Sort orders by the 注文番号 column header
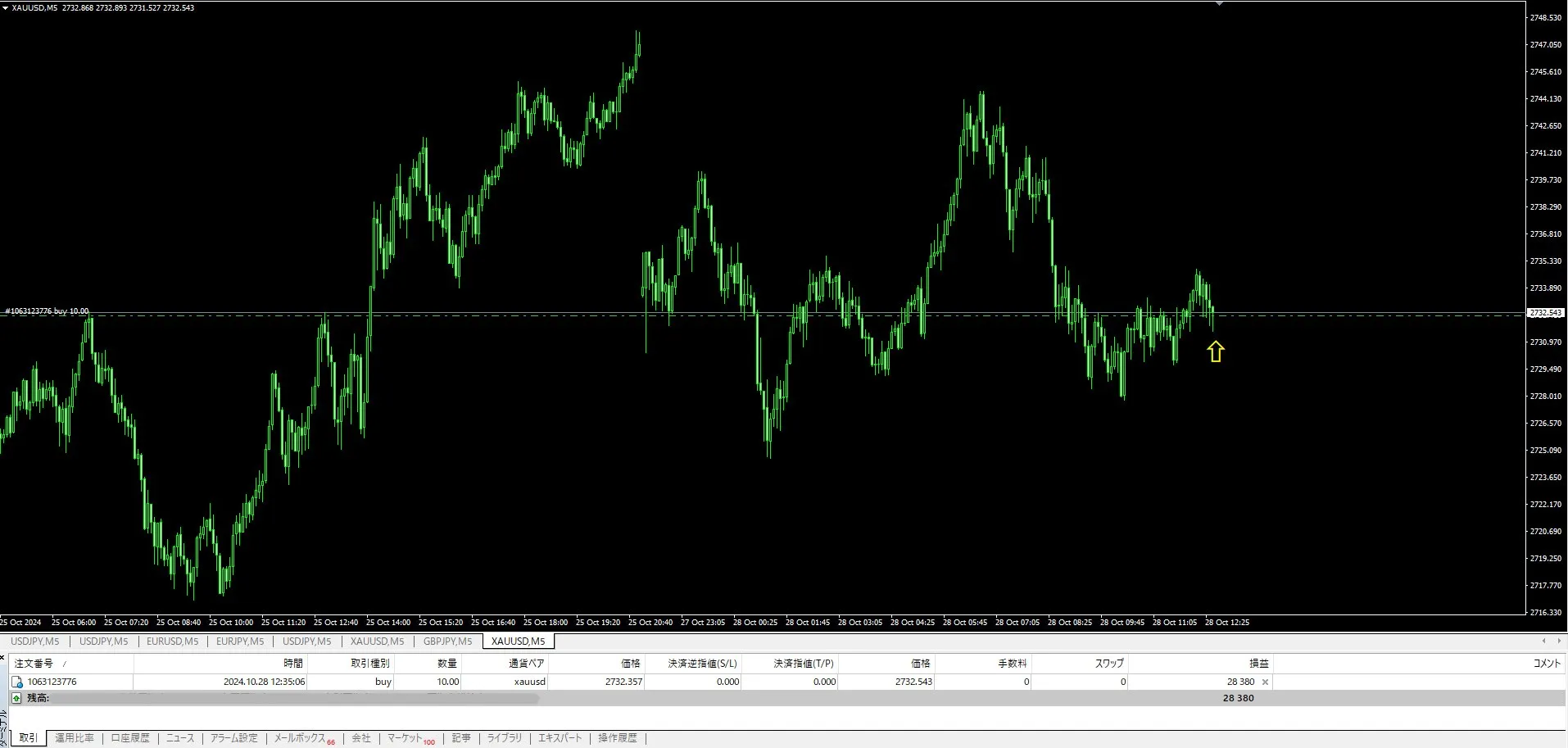The height and width of the screenshot is (748, 1568). (70, 664)
